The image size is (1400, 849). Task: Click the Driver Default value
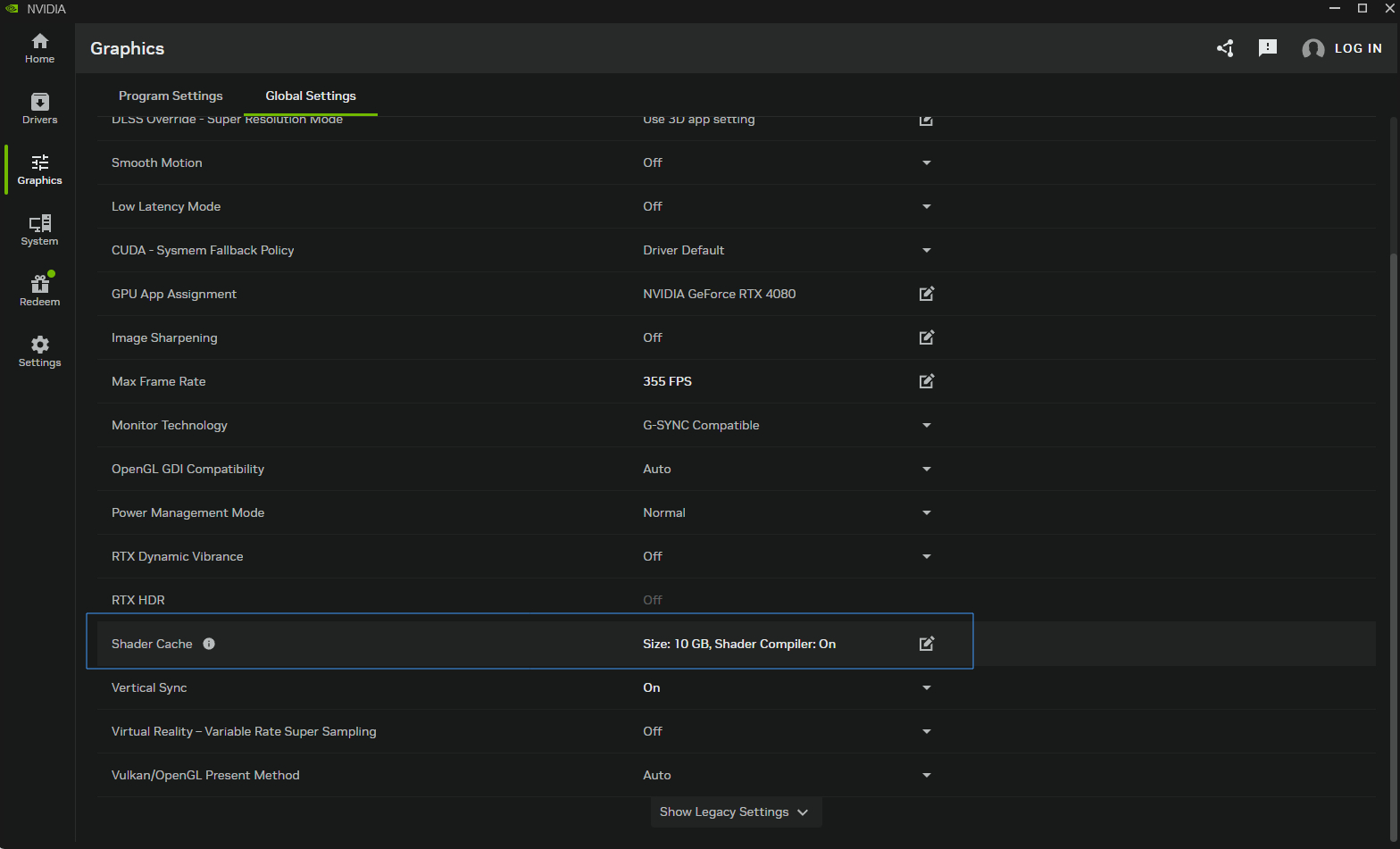[x=684, y=250]
